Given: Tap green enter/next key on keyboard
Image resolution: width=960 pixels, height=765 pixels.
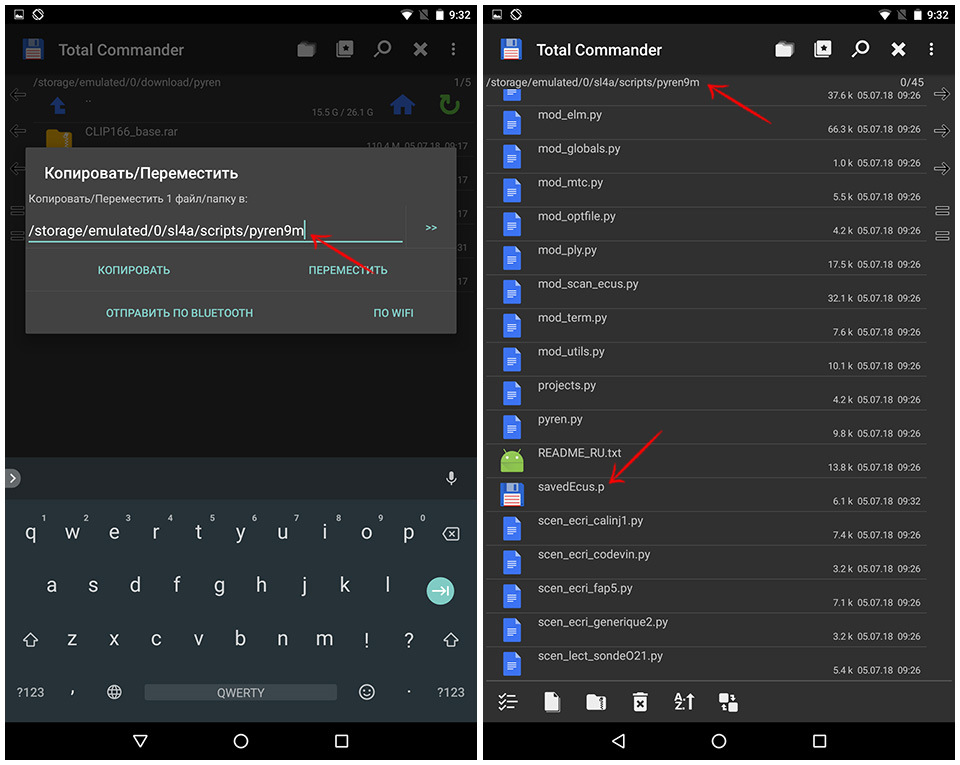Looking at the screenshot, I should pos(440,591).
